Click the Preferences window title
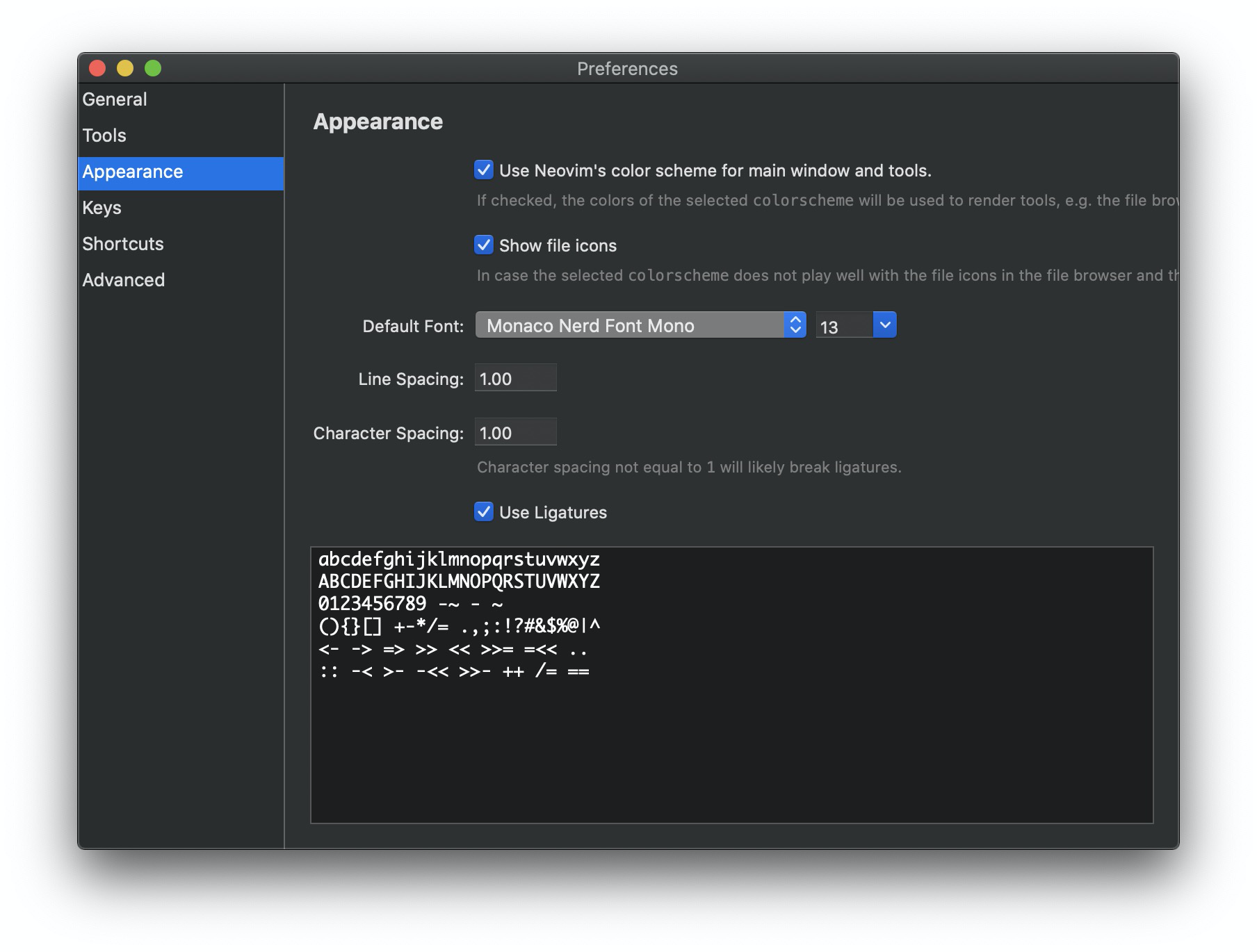 pos(627,69)
